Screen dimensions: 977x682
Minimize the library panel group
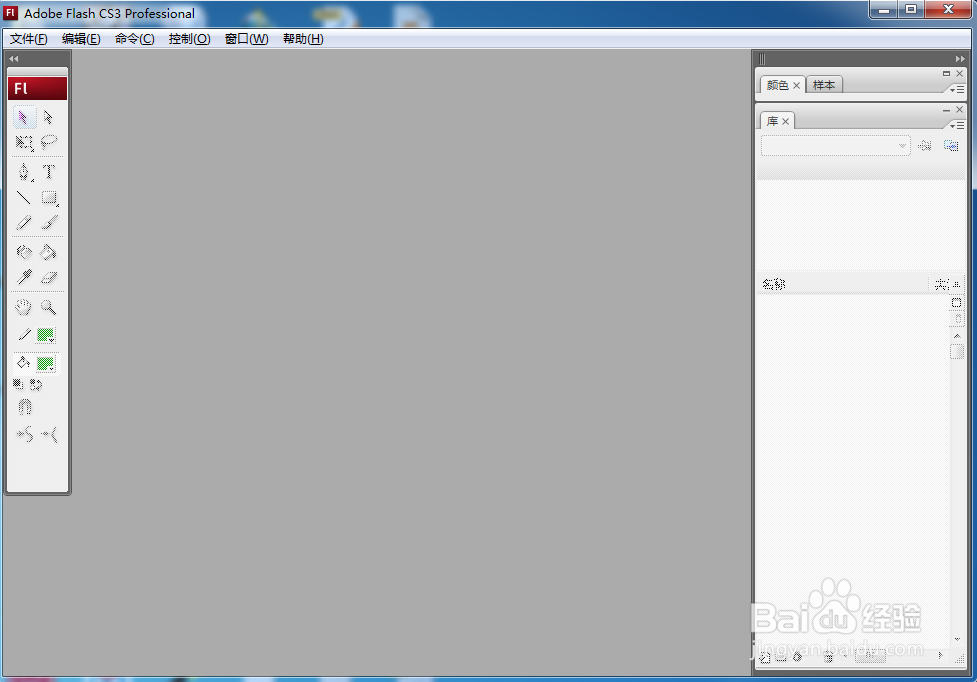coord(946,110)
